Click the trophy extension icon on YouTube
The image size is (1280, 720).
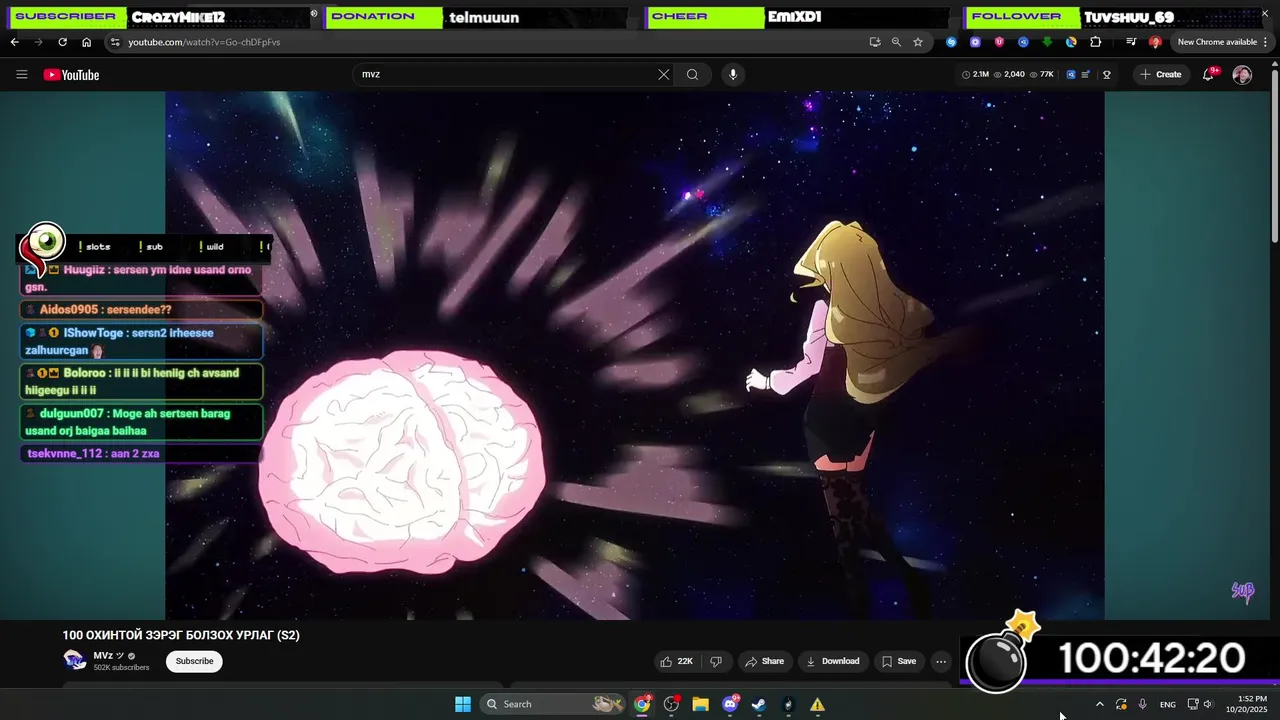1107,75
